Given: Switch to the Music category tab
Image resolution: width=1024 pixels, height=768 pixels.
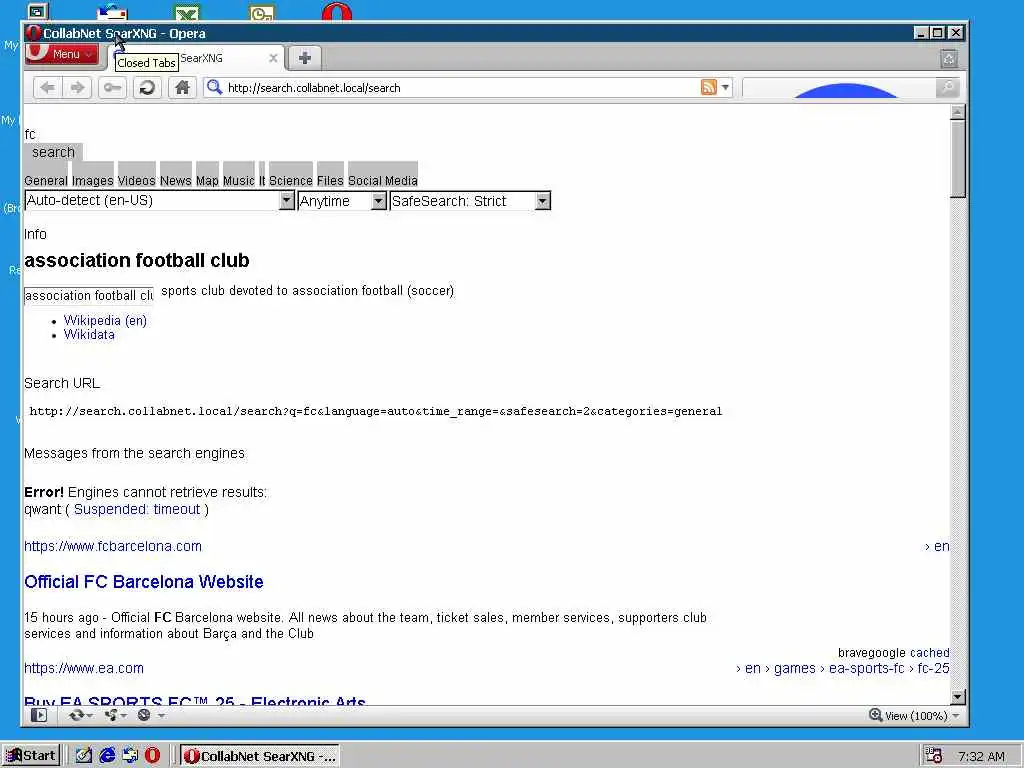Looking at the screenshot, I should (238, 180).
